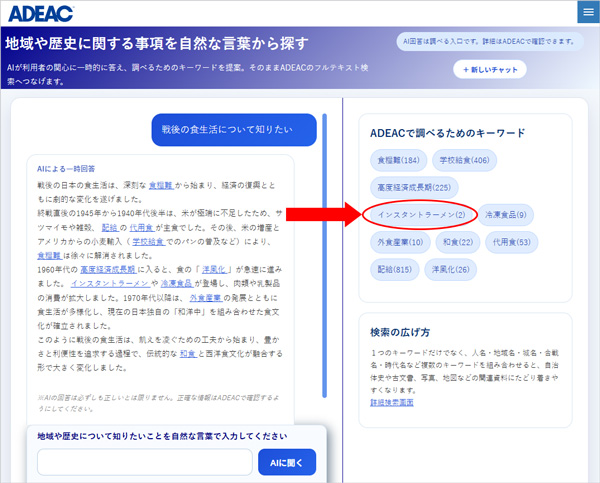The width and height of the screenshot is (600, 483).
Task: Open the 詳細検索画面 link
Action: point(391,403)
